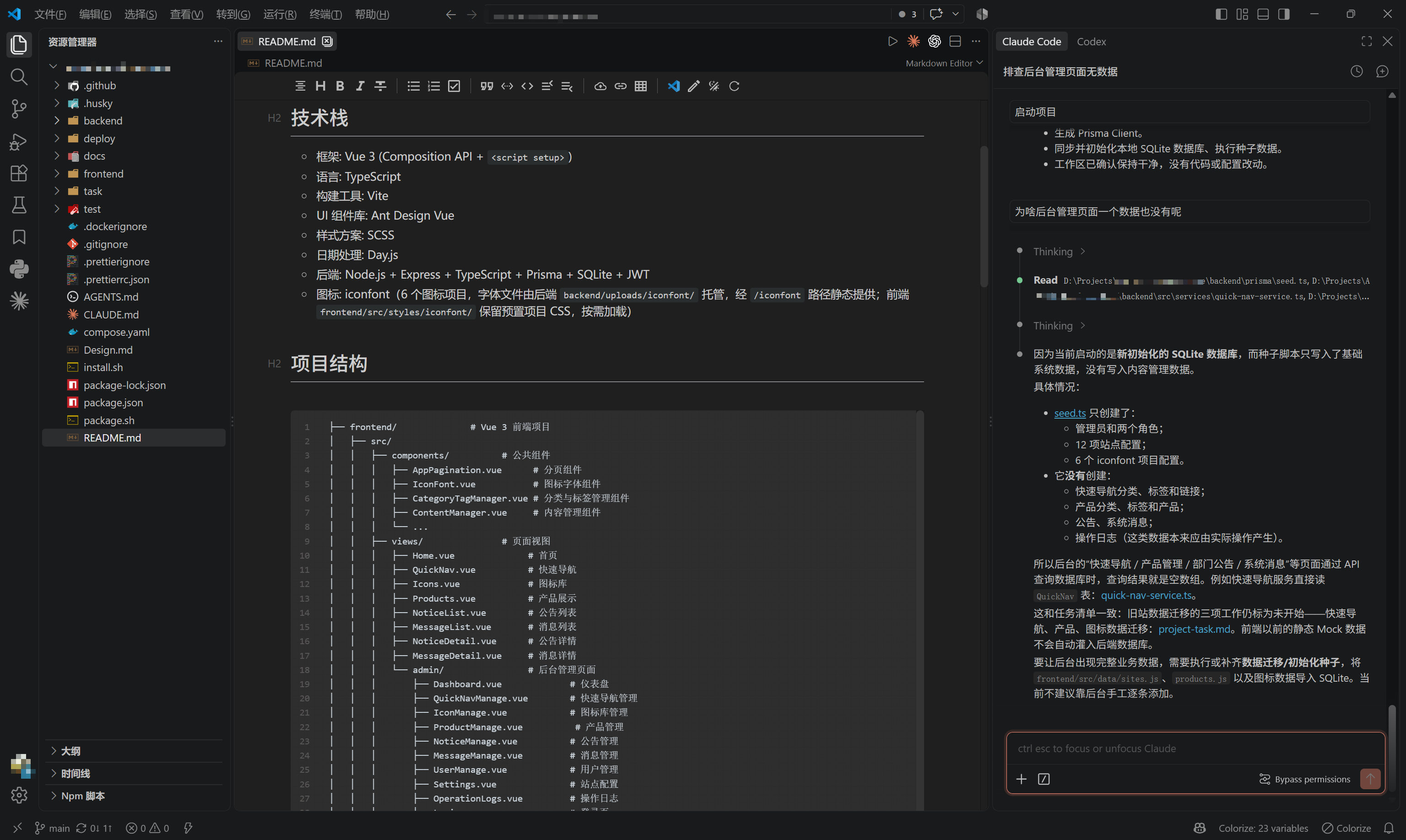
Task: Open the Extensions view
Action: [x=19, y=173]
